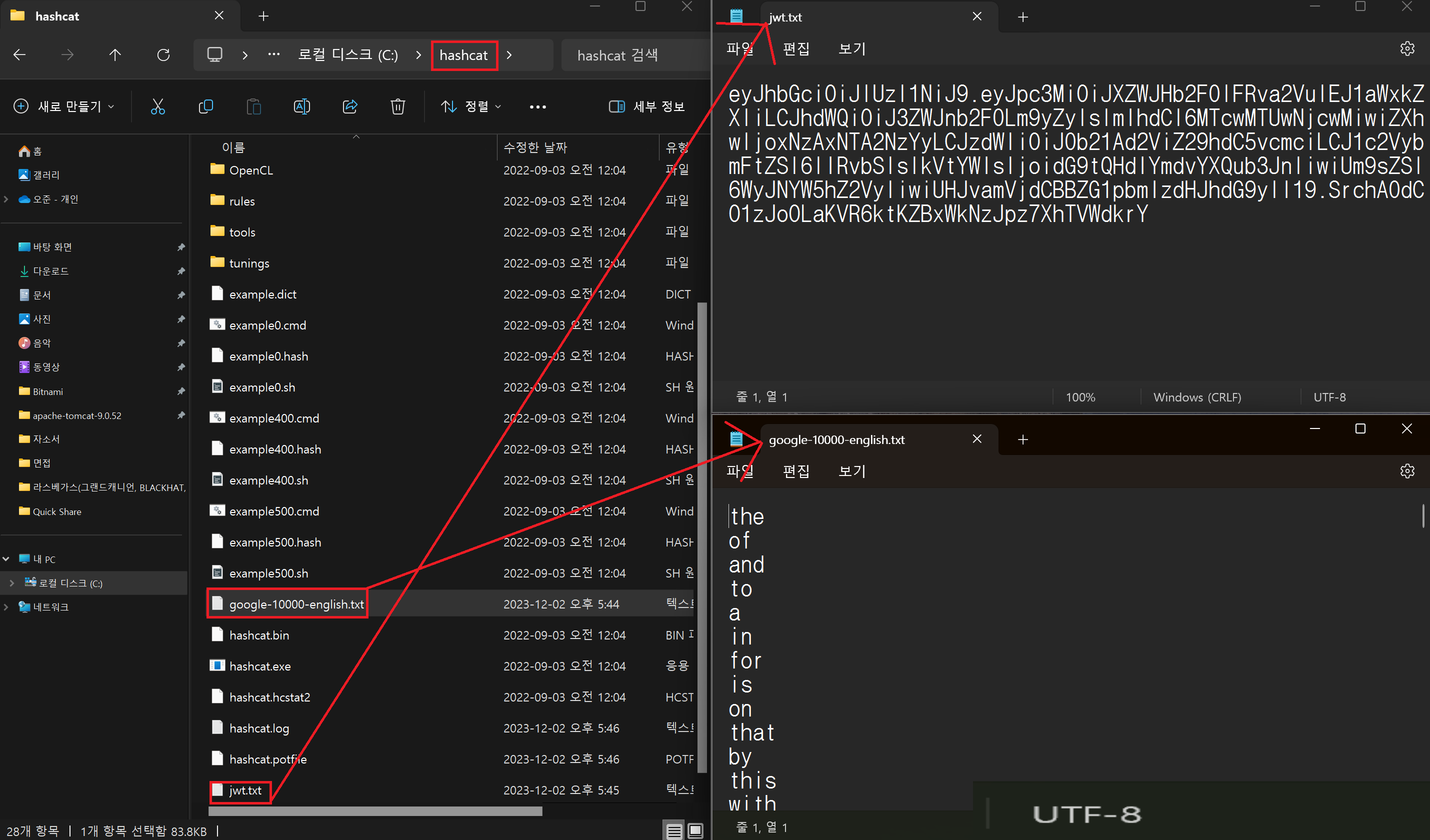Switch to large thumbnails view in status bar

(695, 831)
